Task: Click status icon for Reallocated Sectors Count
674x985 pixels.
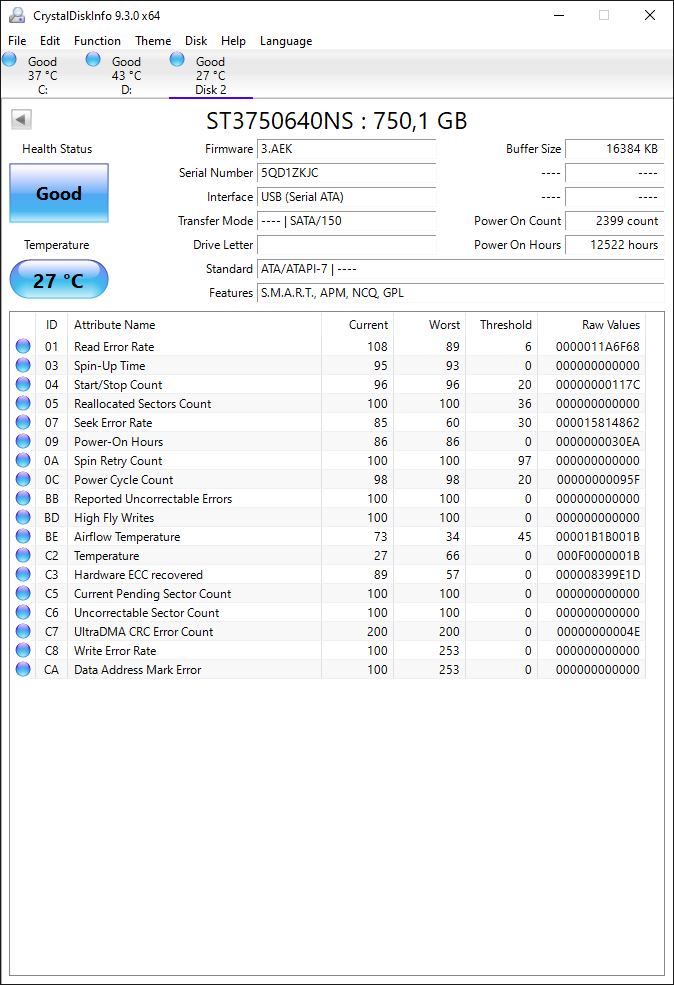Action: 23,403
